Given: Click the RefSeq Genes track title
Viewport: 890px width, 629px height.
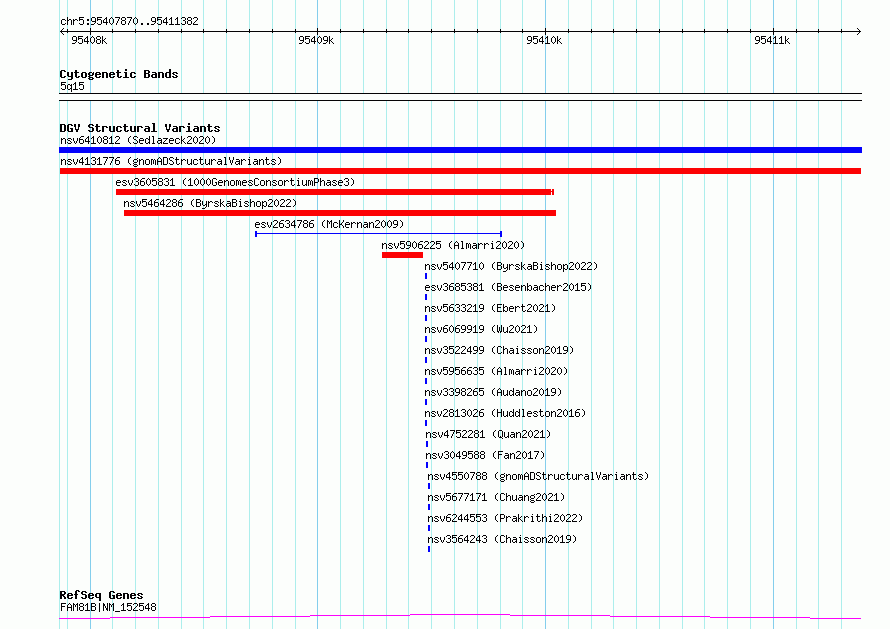Looking at the screenshot, I should pos(101,596).
